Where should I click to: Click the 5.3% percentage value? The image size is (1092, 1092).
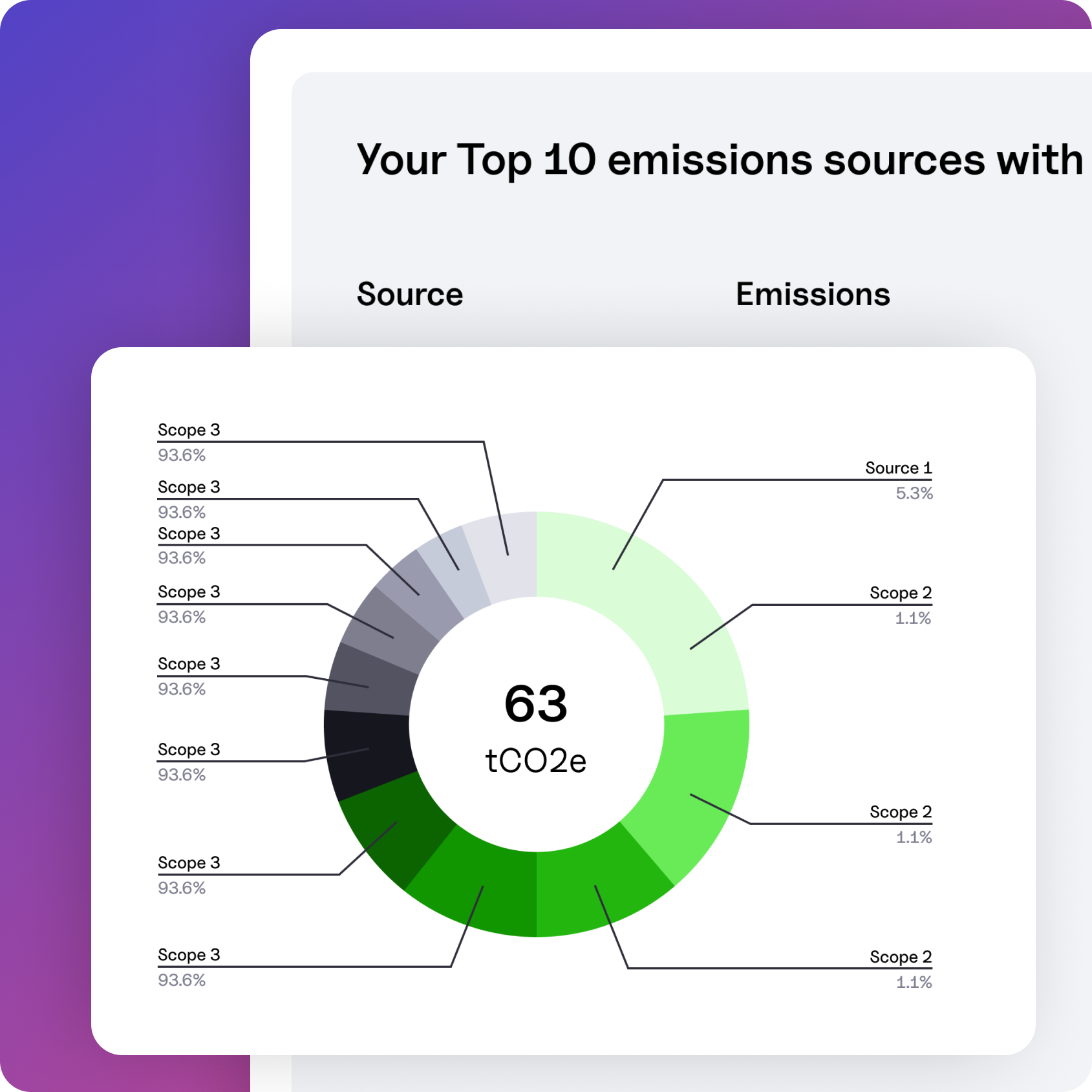pyautogui.click(x=914, y=493)
